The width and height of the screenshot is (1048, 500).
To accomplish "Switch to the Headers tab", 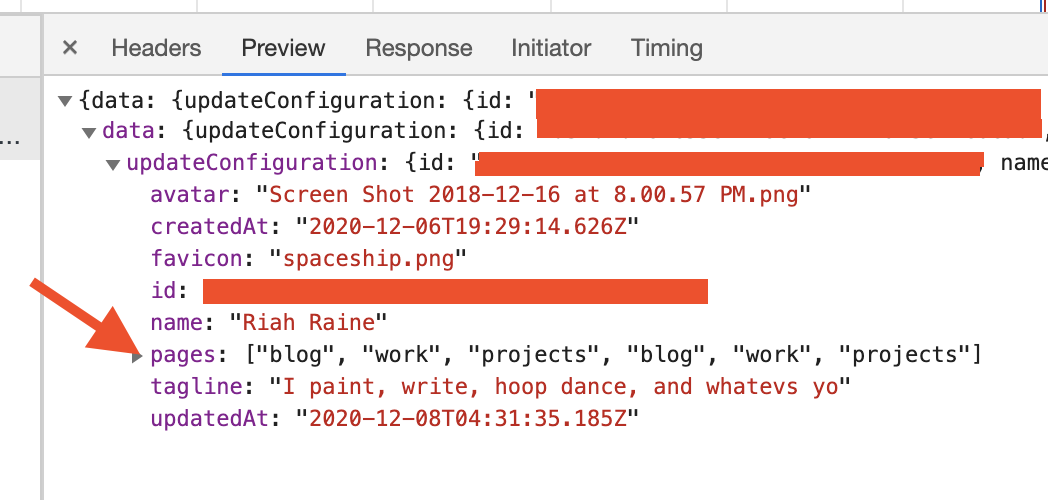I will [x=156, y=48].
